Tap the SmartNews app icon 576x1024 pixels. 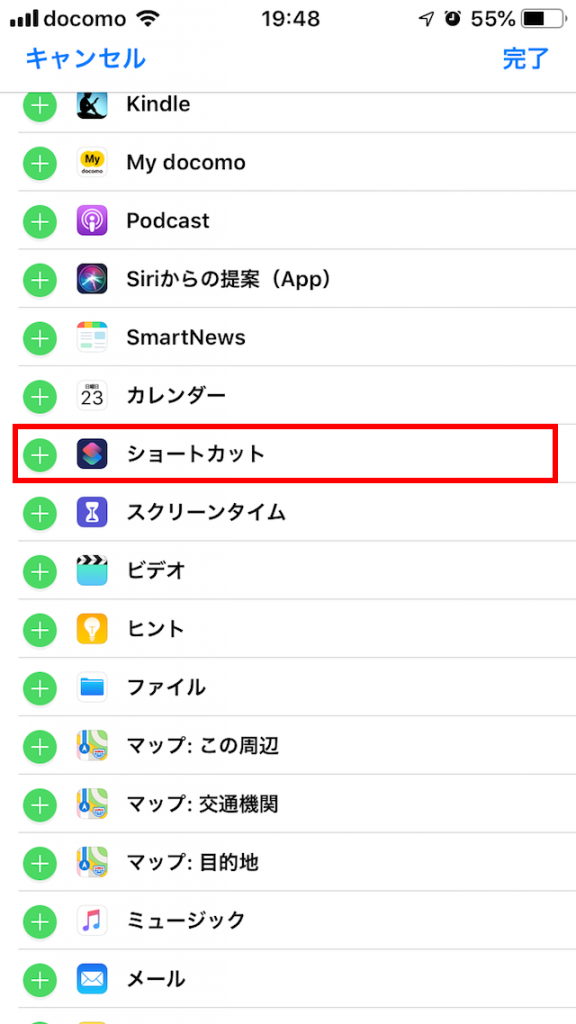click(x=92, y=337)
